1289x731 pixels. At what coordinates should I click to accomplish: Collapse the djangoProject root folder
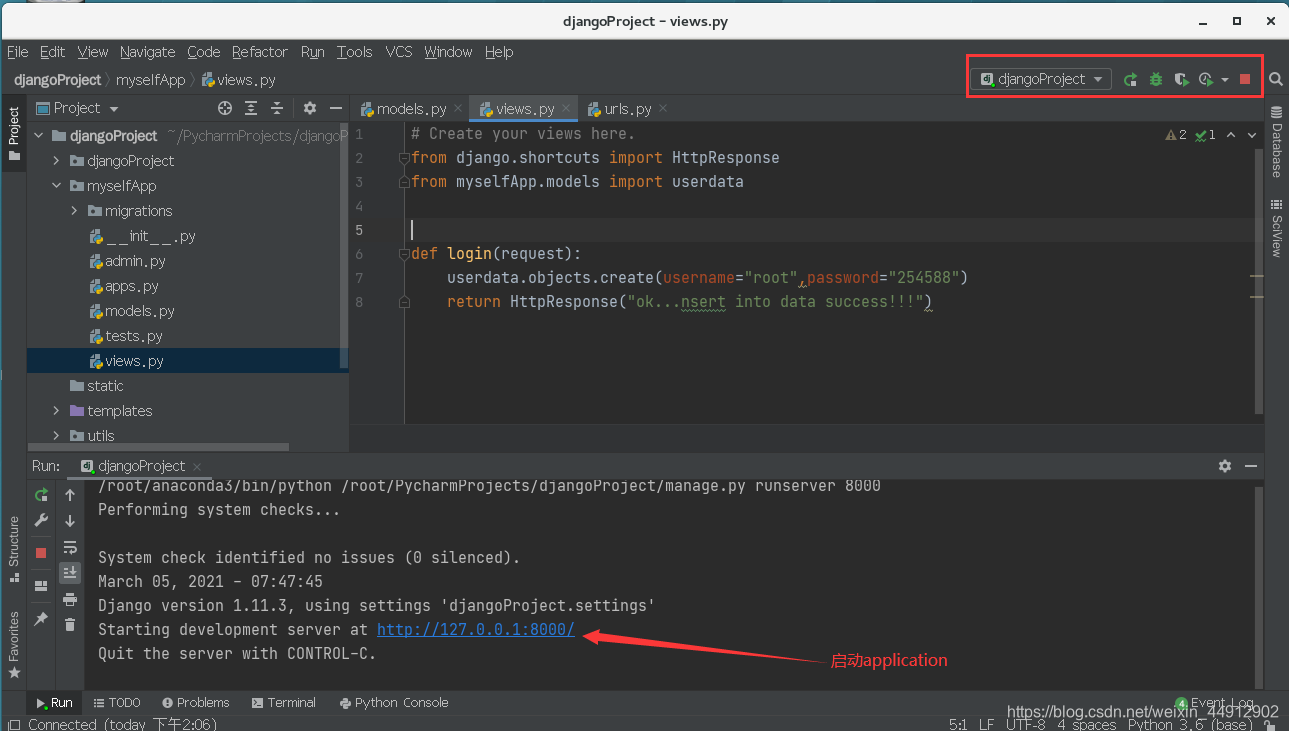pyautogui.click(x=40, y=136)
